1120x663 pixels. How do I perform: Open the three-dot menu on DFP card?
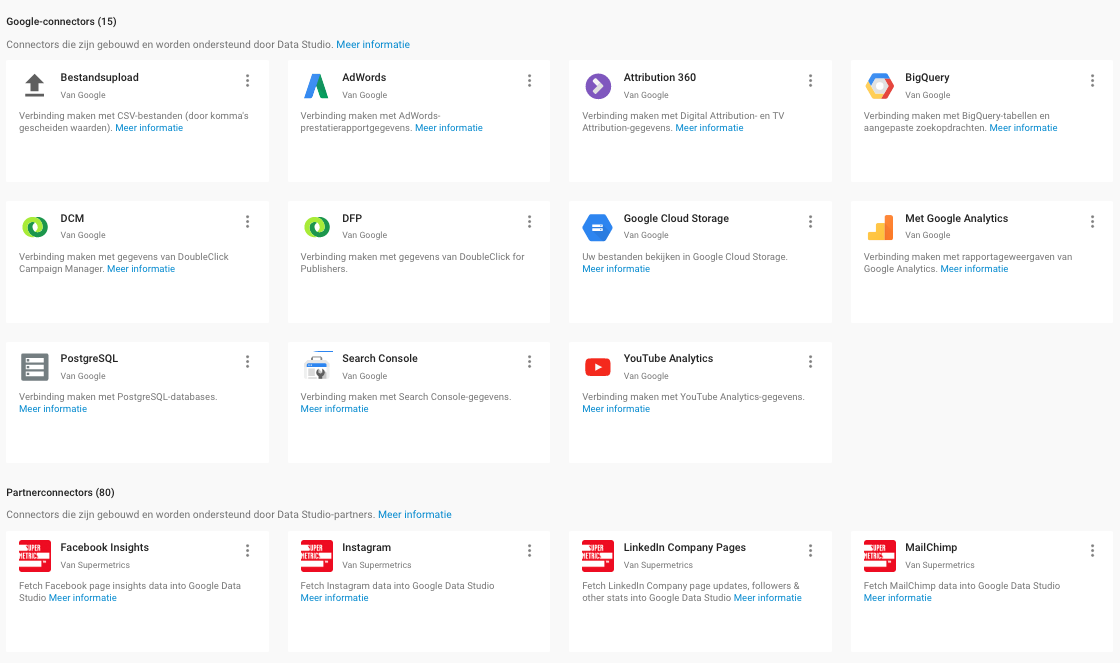(x=529, y=221)
